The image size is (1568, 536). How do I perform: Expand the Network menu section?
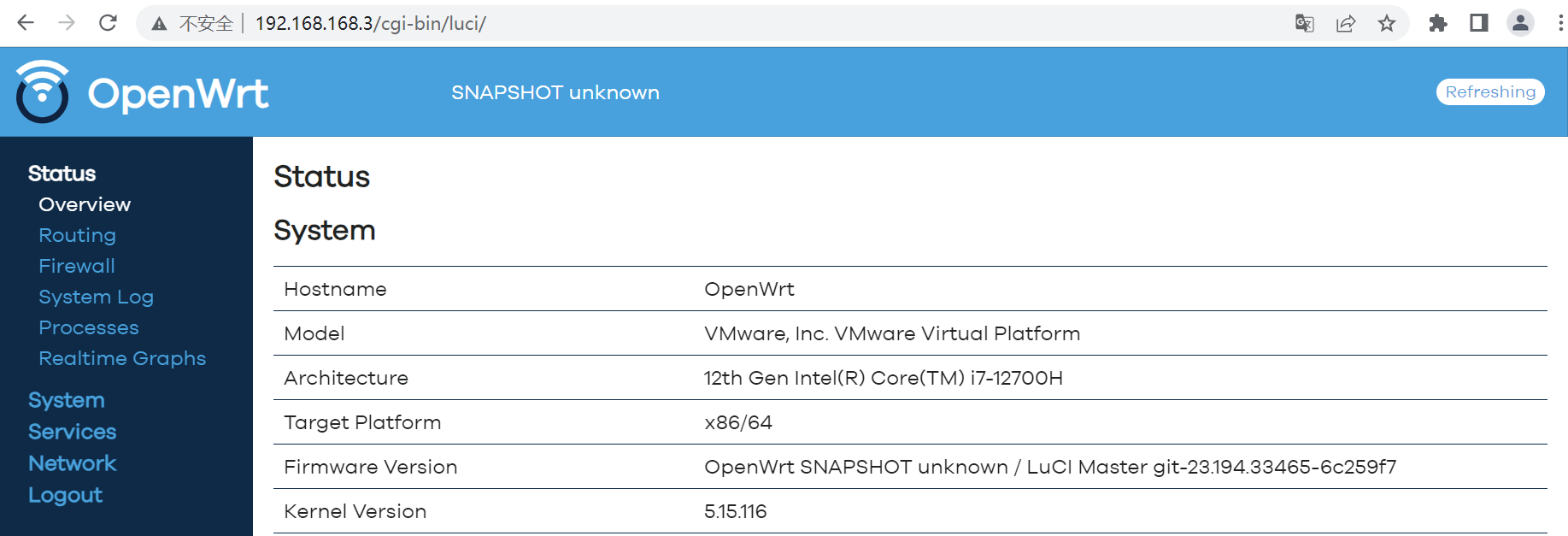pyautogui.click(x=73, y=462)
